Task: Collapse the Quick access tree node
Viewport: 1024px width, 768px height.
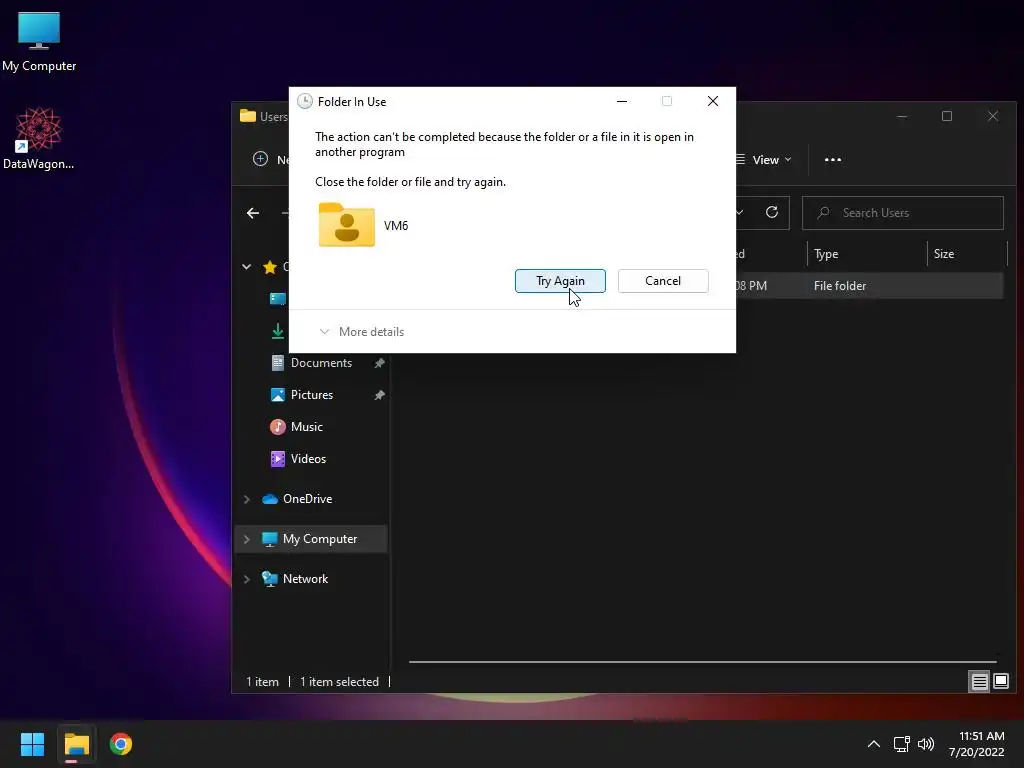Action: point(246,266)
